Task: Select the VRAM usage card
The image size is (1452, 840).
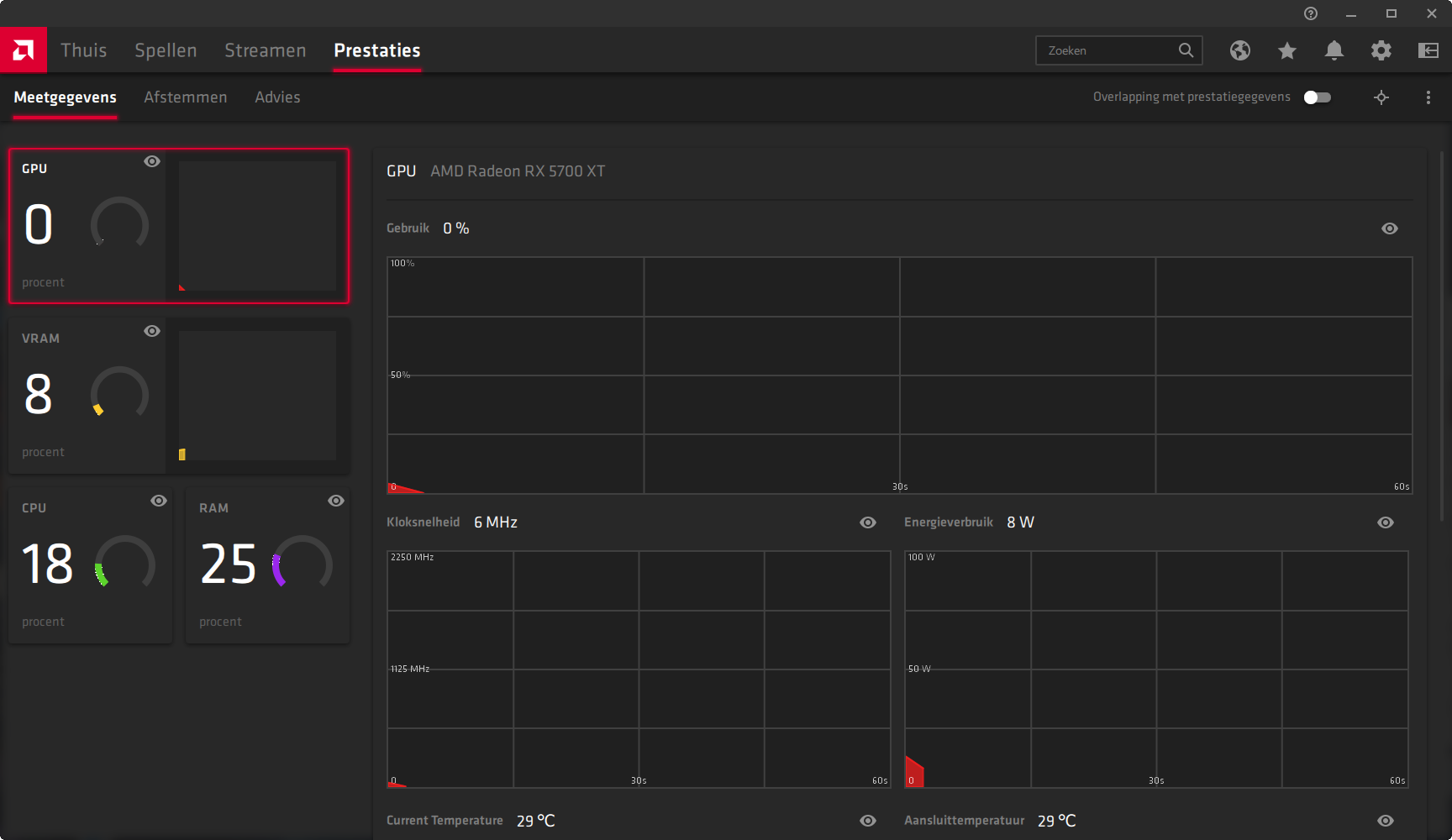Action: 179,396
